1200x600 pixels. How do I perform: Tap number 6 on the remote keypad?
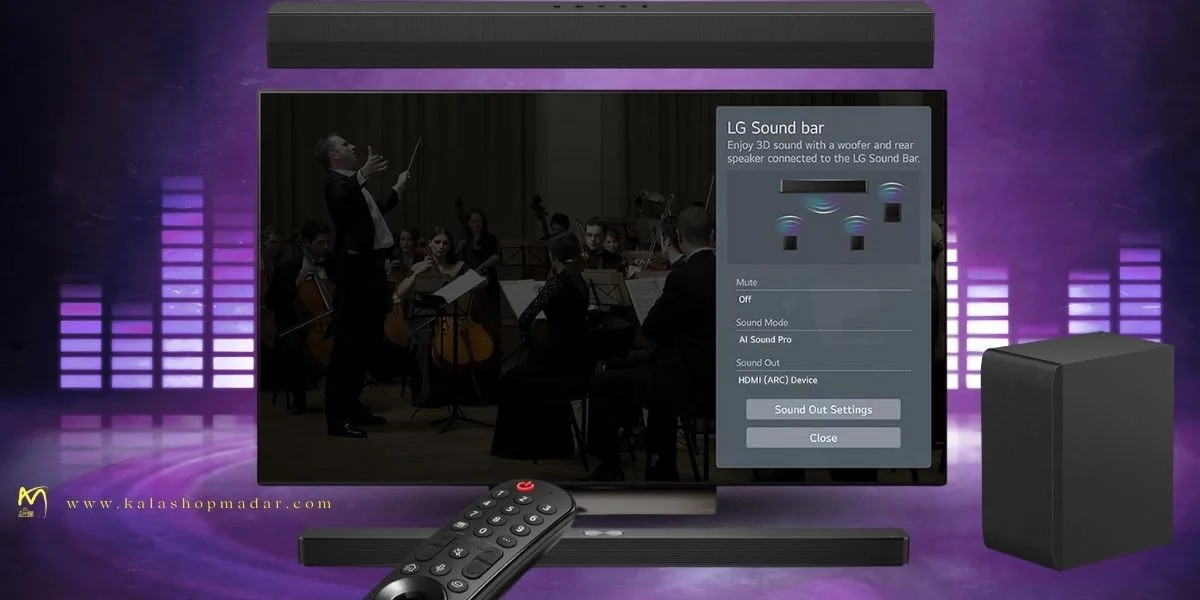534,519
